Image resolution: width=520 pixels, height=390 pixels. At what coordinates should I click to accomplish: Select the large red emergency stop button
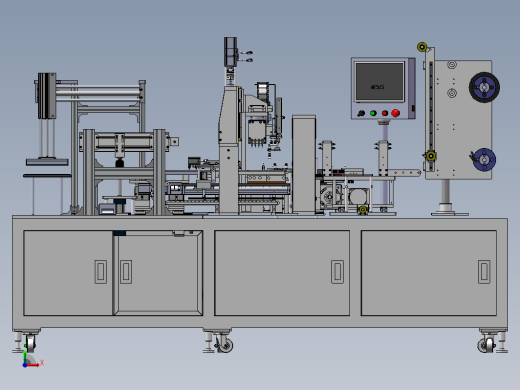coord(395,113)
